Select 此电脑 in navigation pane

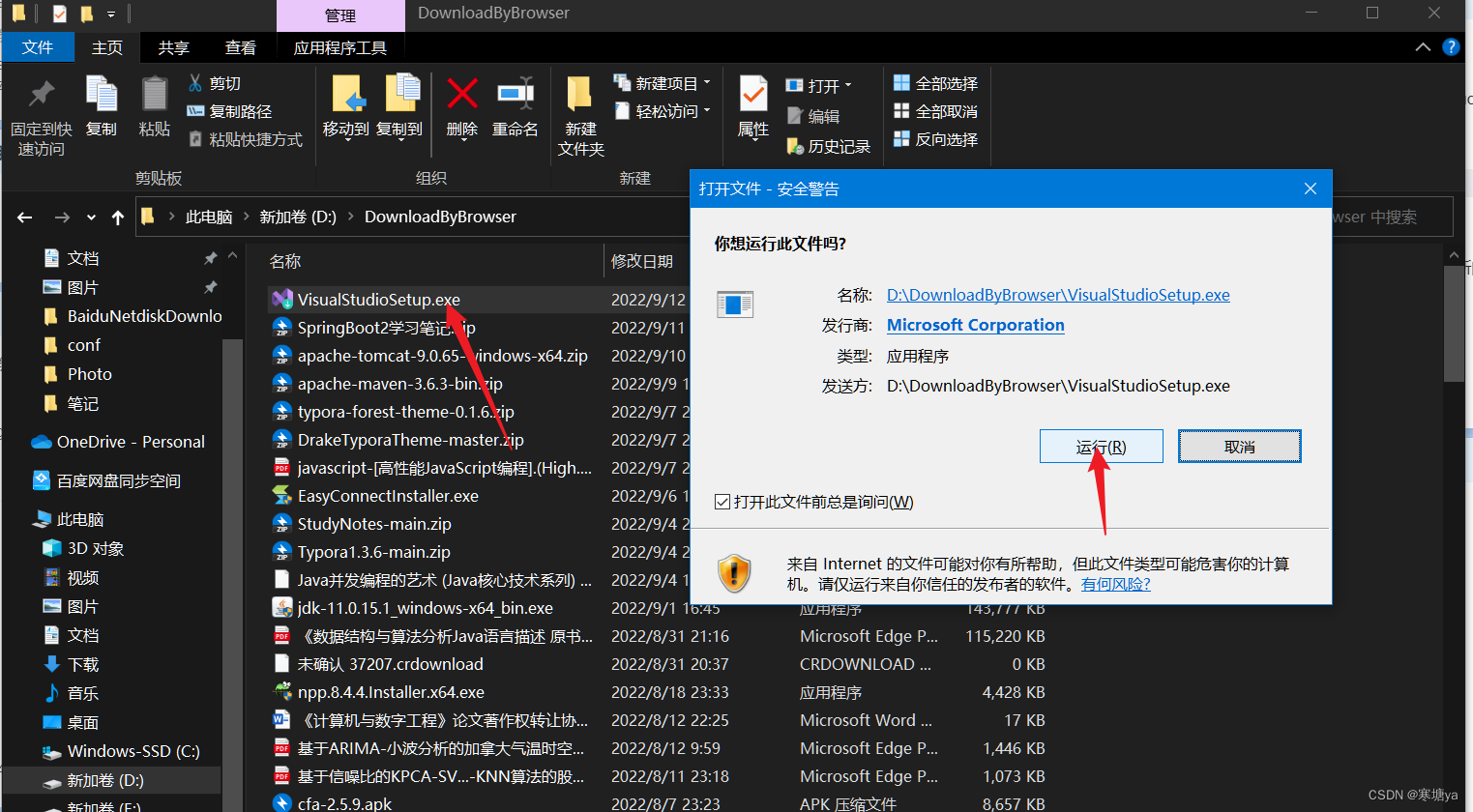(69, 519)
